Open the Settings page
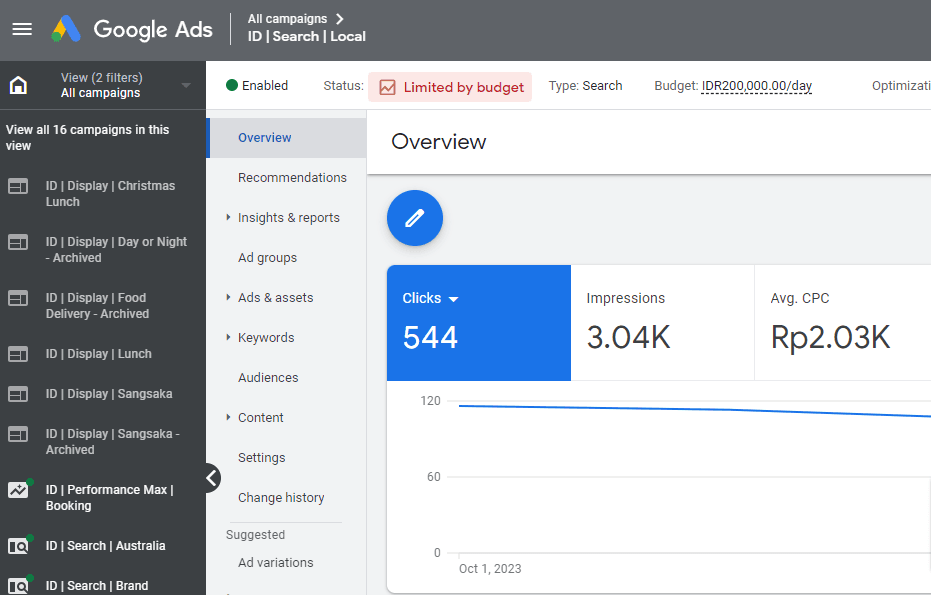This screenshot has width=931, height=595. (x=261, y=458)
